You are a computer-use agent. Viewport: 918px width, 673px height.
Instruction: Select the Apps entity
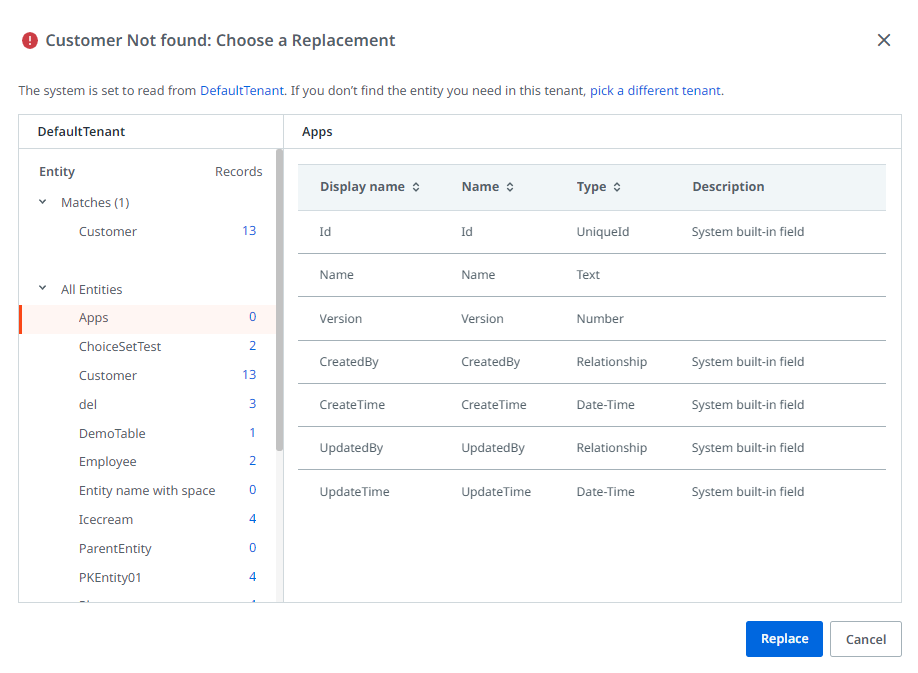94,318
